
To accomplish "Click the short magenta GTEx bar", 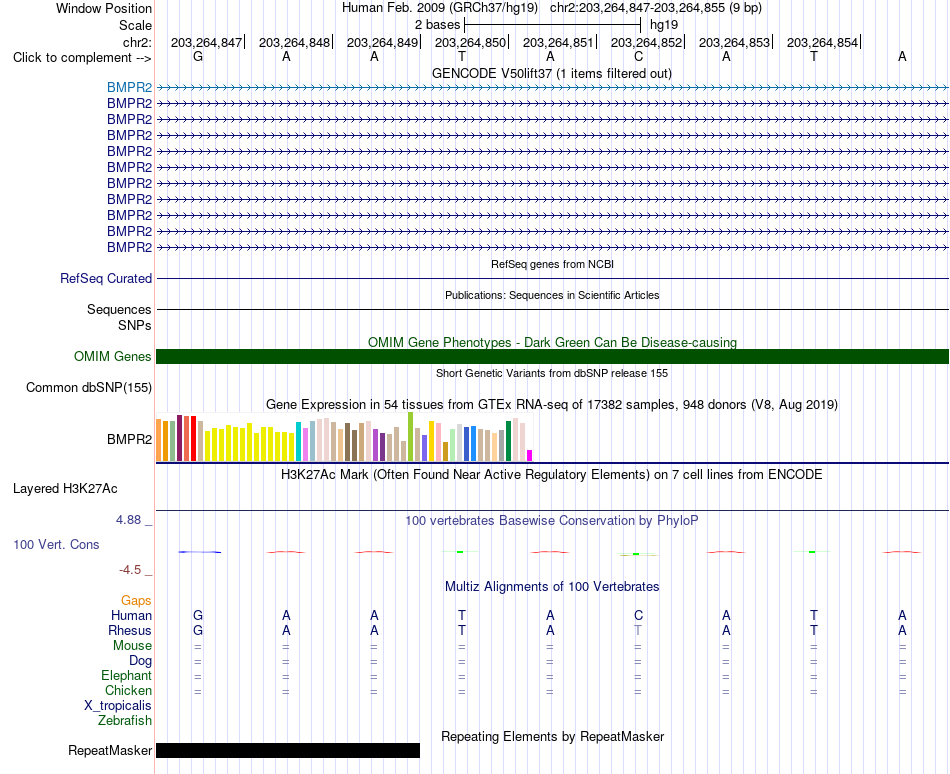I will click(x=530, y=455).
